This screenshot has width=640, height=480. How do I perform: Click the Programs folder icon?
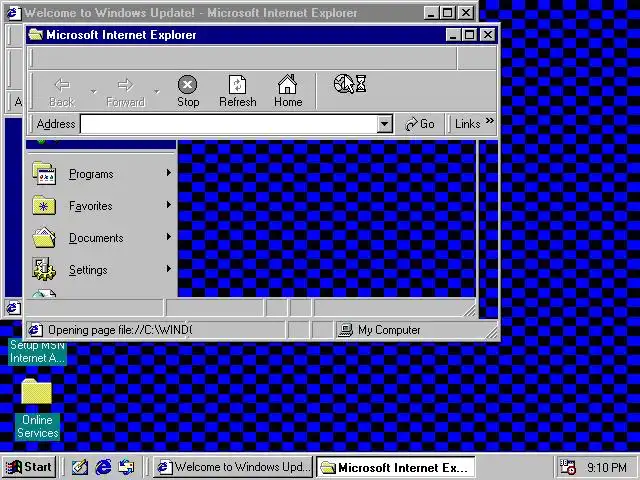[44, 173]
